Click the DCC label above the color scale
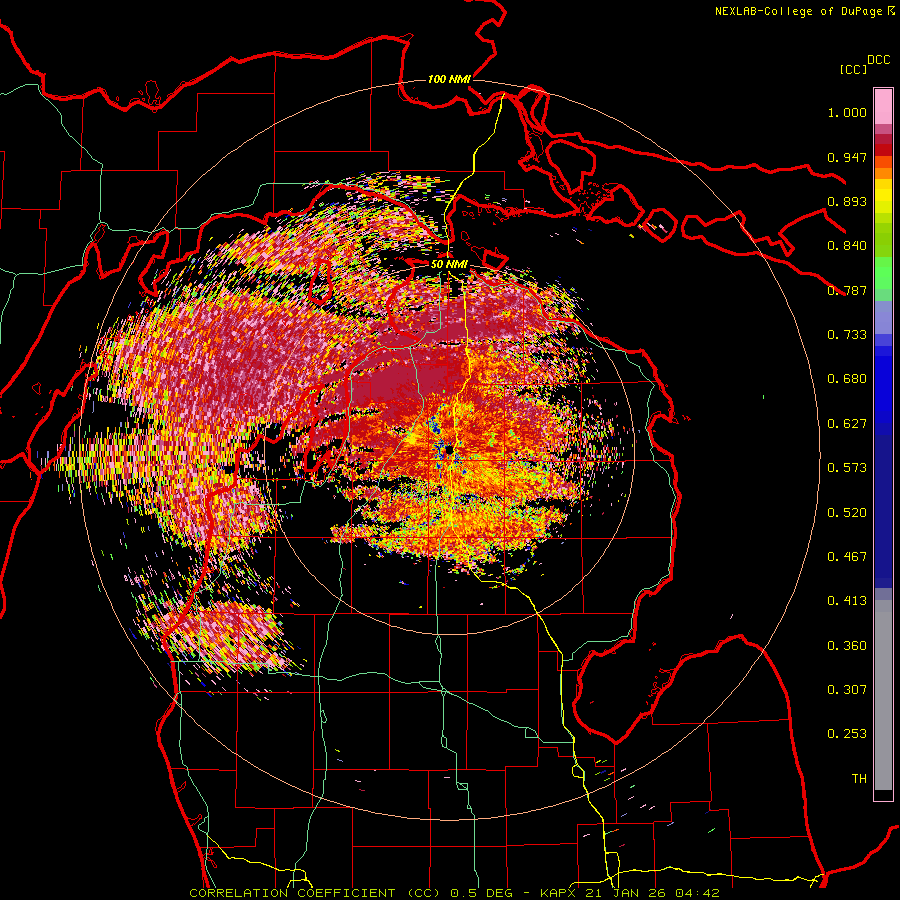 click(x=878, y=60)
